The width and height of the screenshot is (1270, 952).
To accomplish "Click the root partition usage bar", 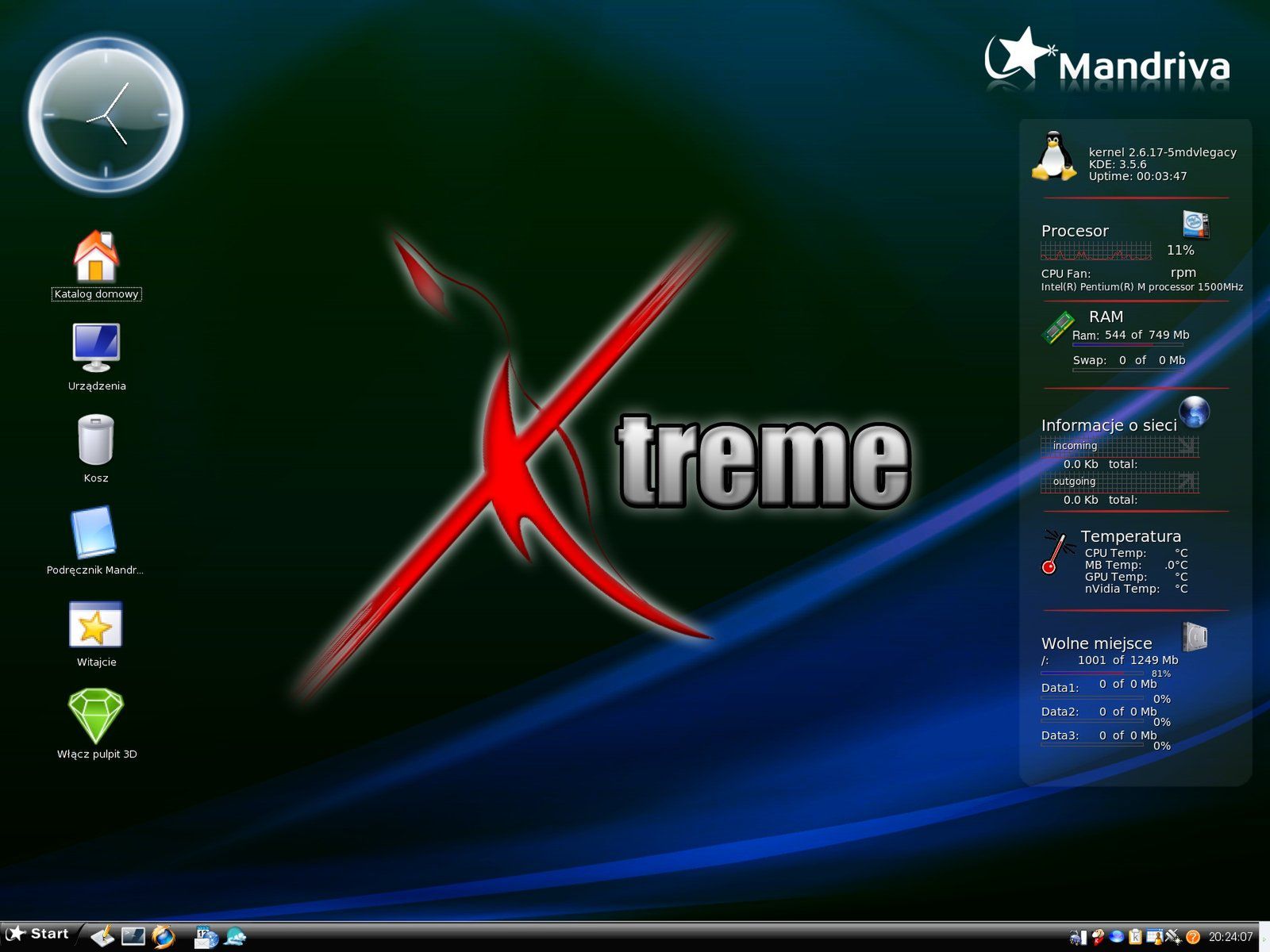I will (1092, 673).
